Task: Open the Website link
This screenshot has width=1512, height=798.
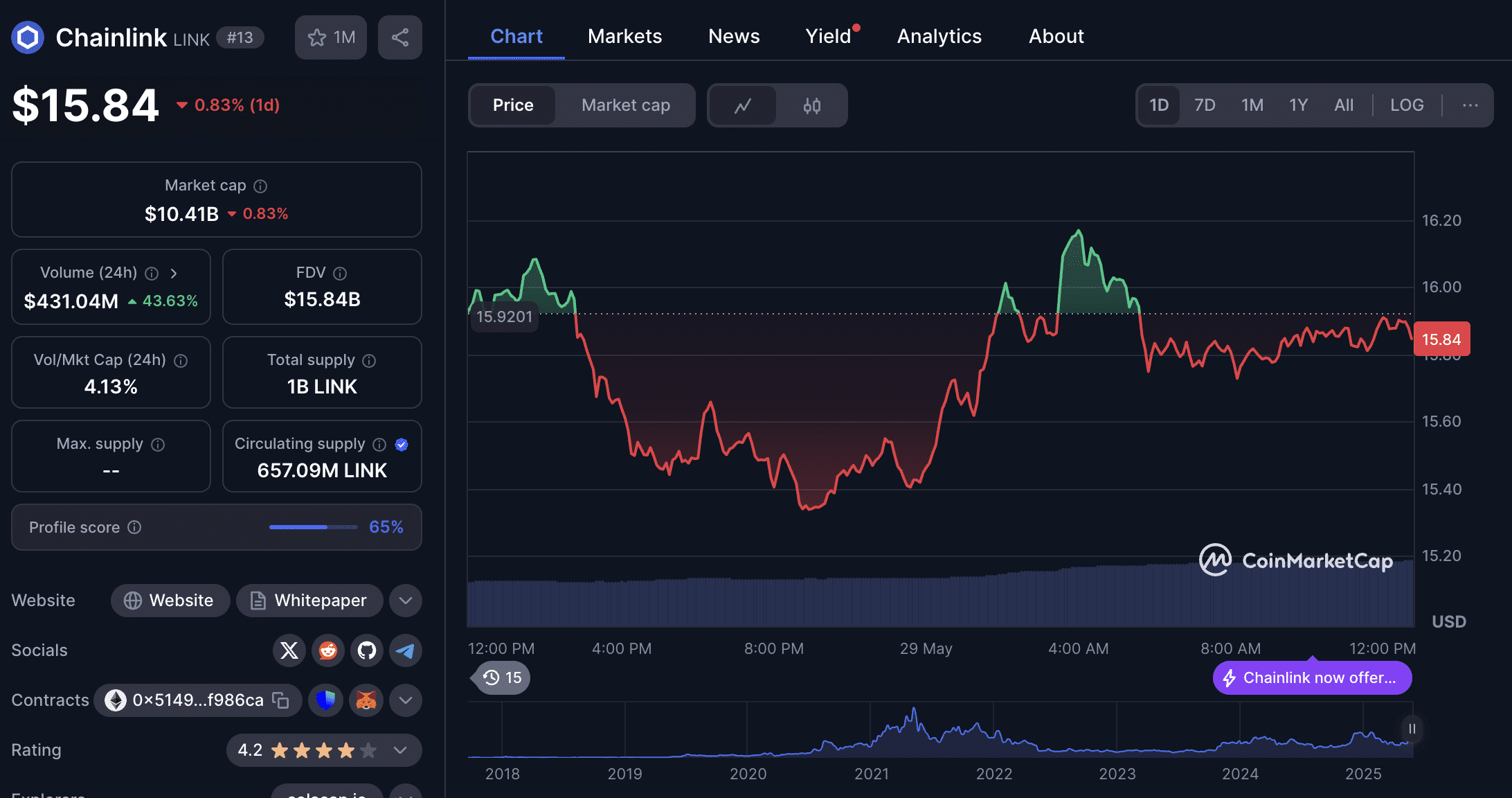Action: (x=170, y=601)
